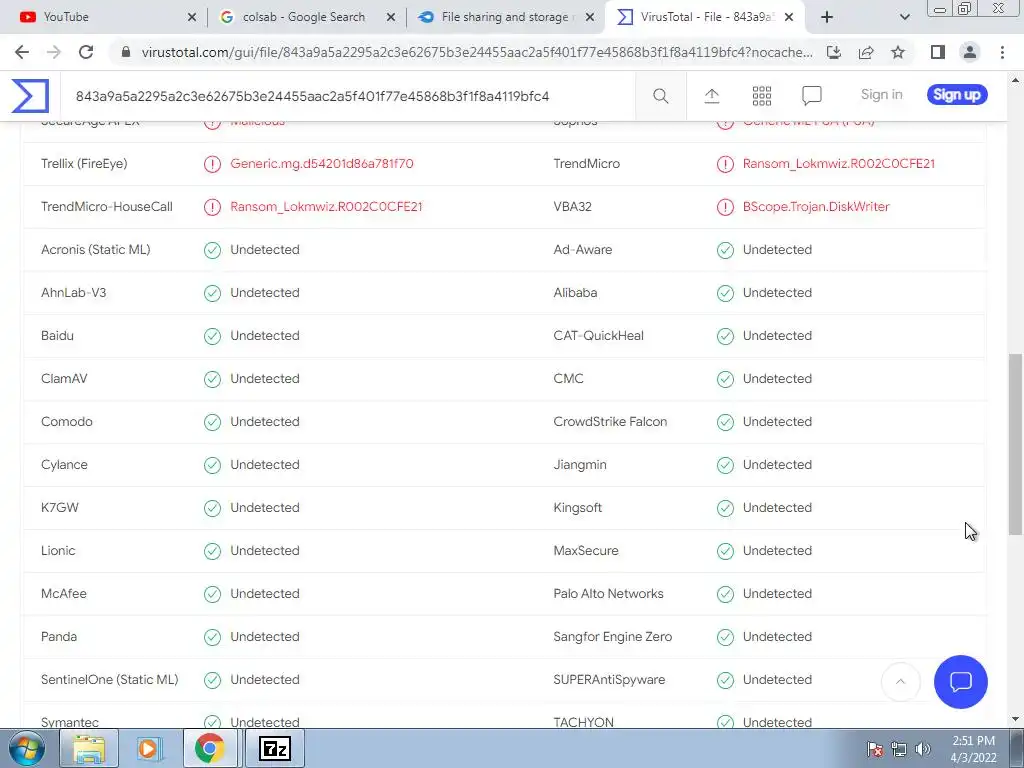Open the Chrome three-dot menu
The width and height of the screenshot is (1024, 768).
[1002, 52]
